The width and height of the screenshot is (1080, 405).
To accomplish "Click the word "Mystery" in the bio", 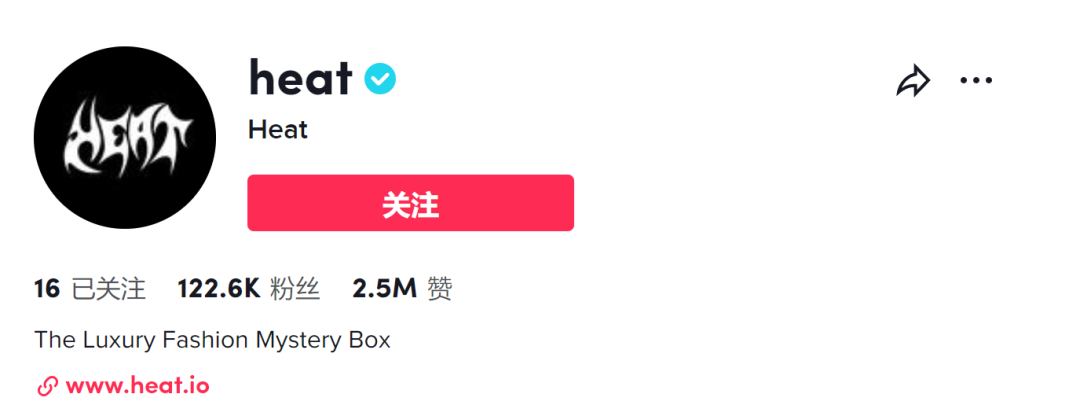I will 299,340.
